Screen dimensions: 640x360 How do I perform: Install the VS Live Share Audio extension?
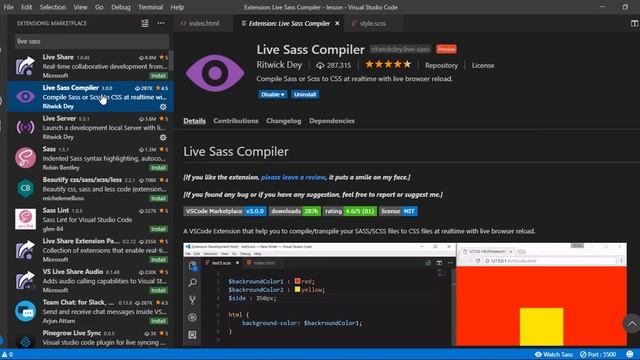[158, 290]
